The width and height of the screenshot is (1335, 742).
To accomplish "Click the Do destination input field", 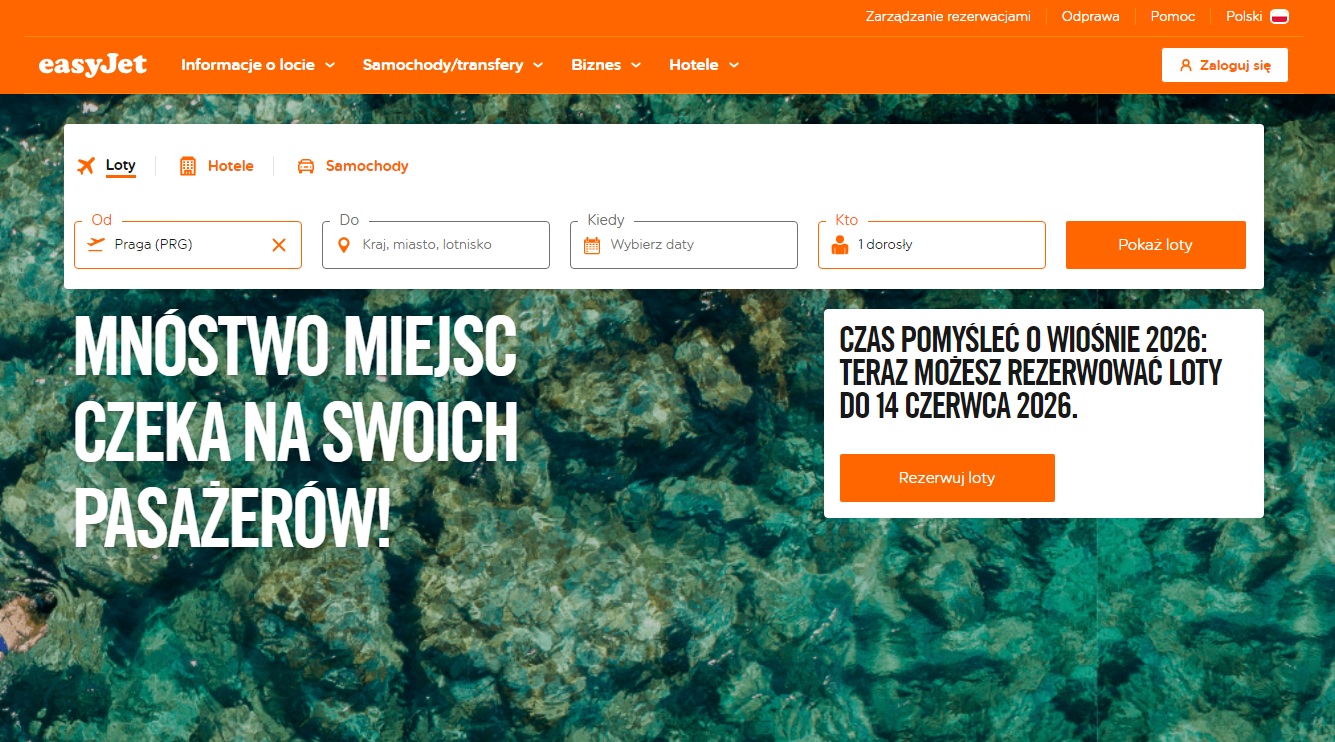I will coord(436,245).
